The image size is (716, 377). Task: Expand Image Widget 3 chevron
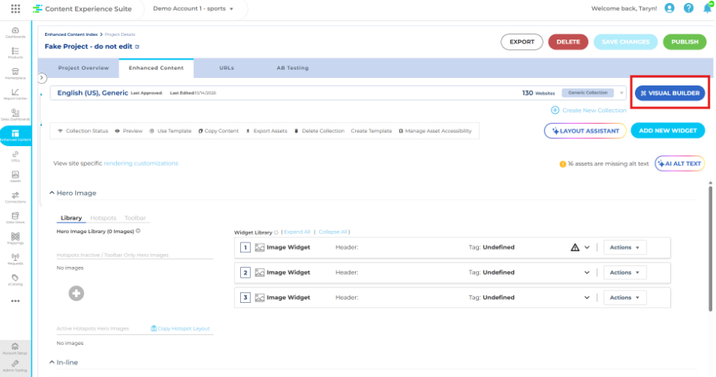587,298
